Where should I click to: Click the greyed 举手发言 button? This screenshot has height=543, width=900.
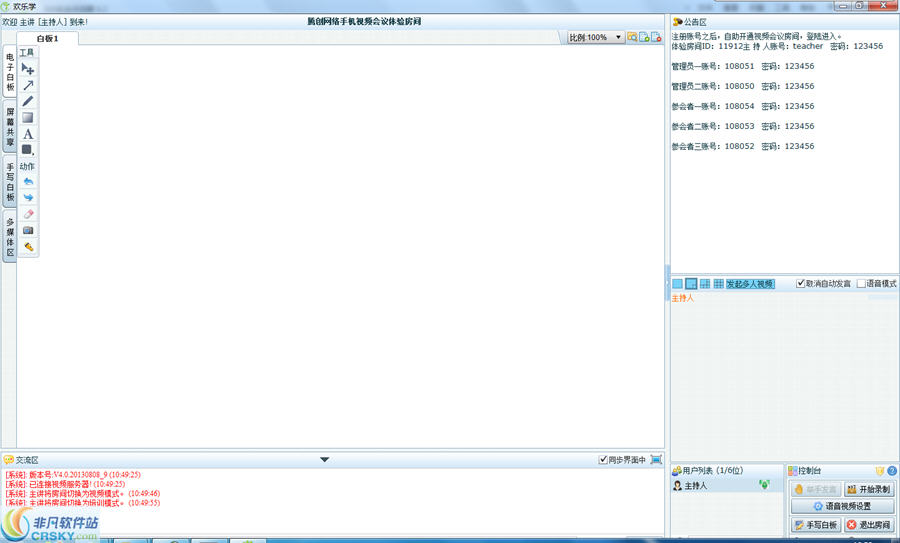tap(816, 490)
